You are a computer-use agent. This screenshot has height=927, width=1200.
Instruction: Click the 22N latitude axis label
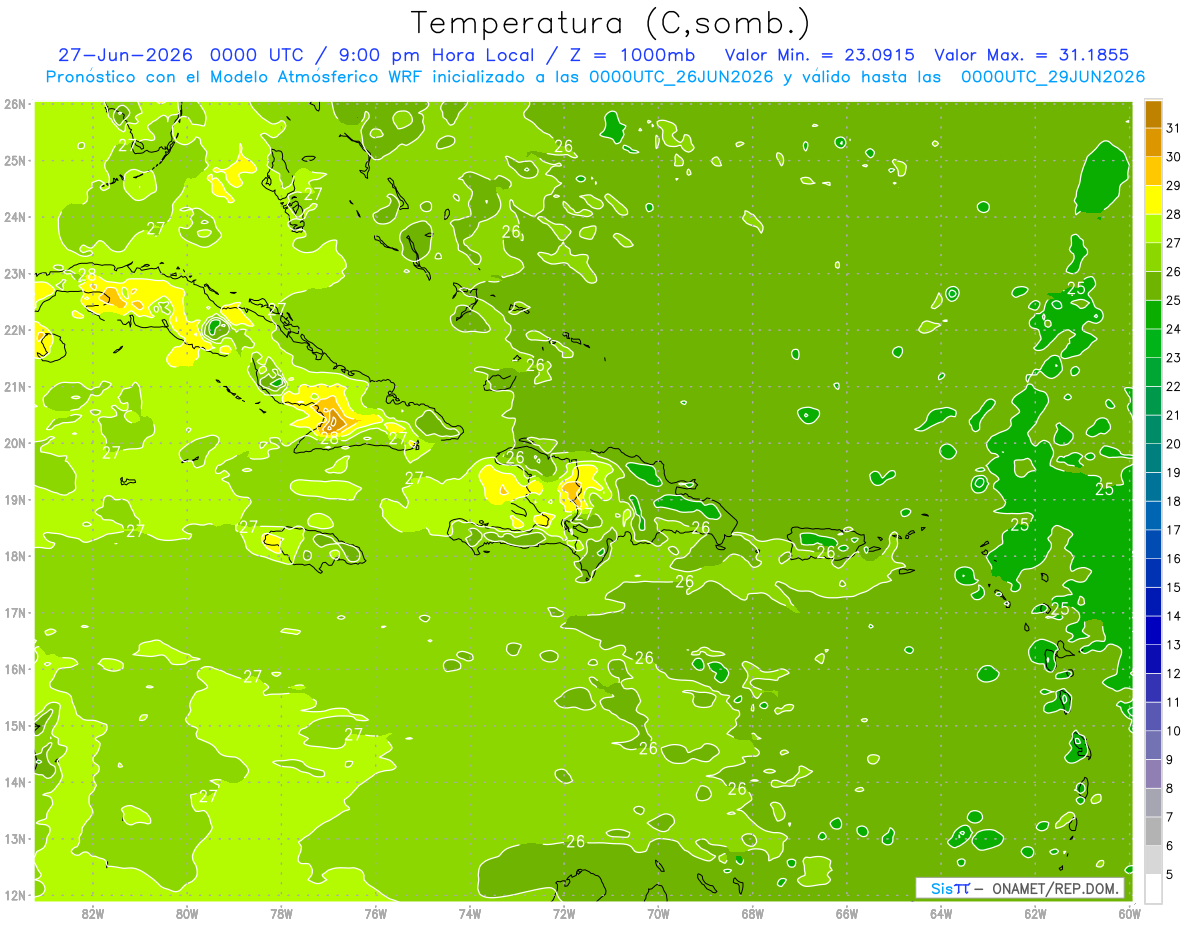(14, 330)
